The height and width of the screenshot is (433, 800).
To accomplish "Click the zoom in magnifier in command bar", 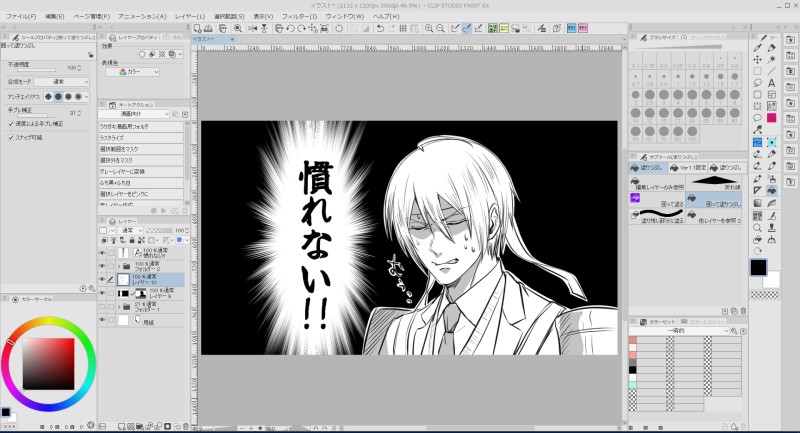I will [x=429, y=29].
